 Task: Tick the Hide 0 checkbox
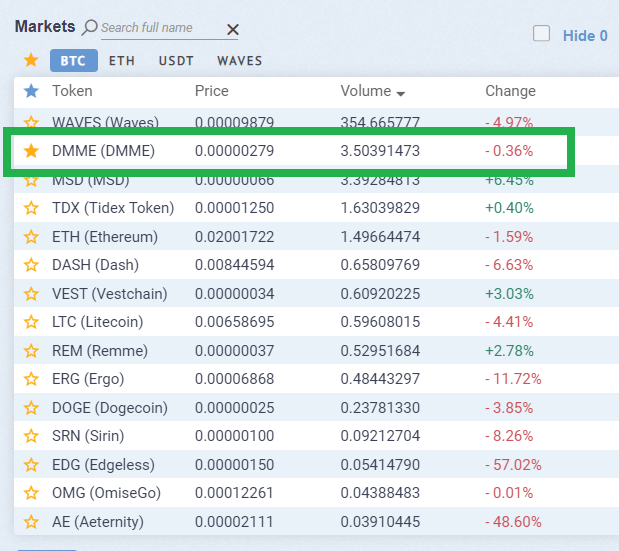pyautogui.click(x=541, y=34)
